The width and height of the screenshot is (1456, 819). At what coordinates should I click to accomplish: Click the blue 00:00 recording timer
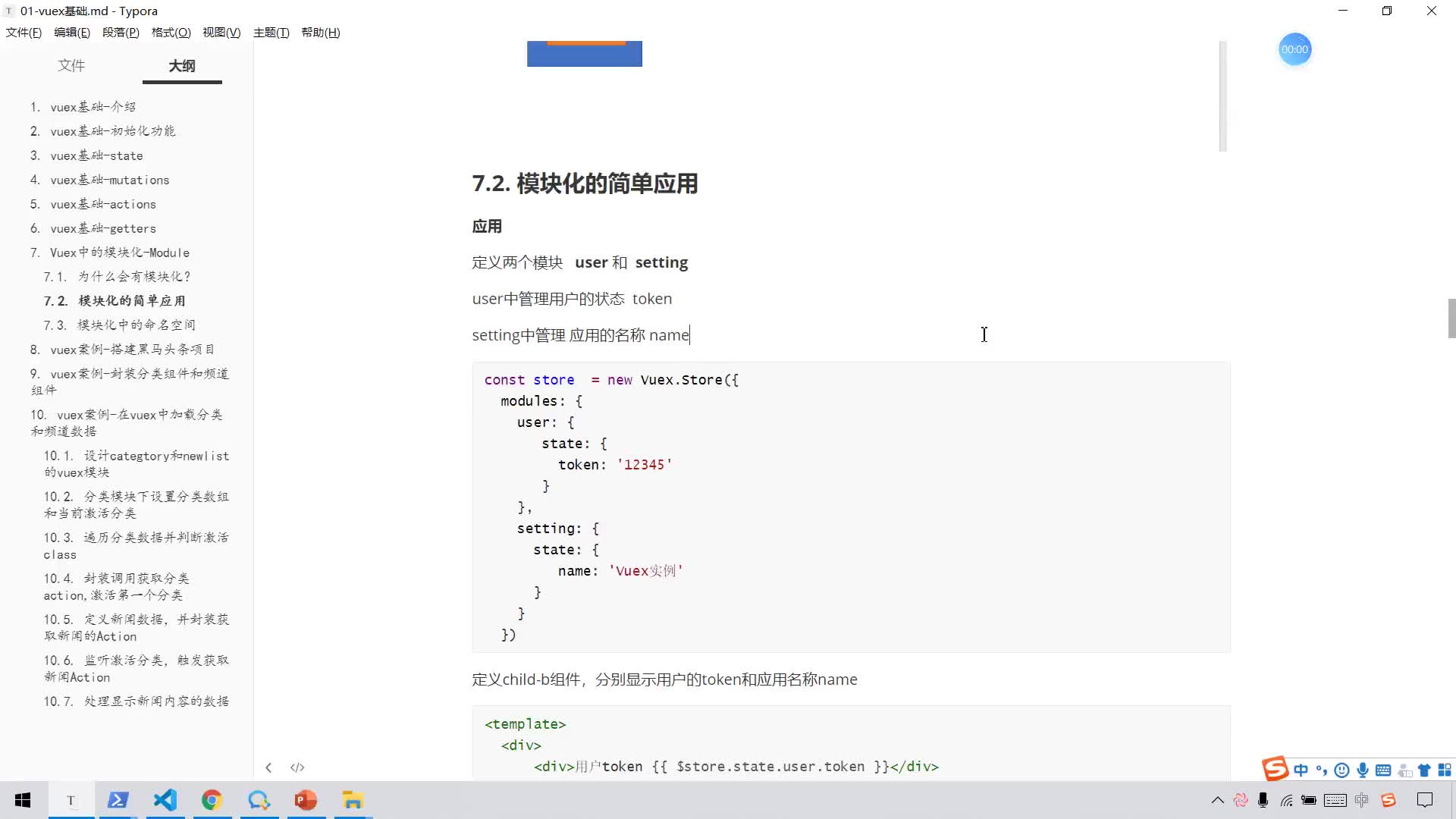point(1294,49)
